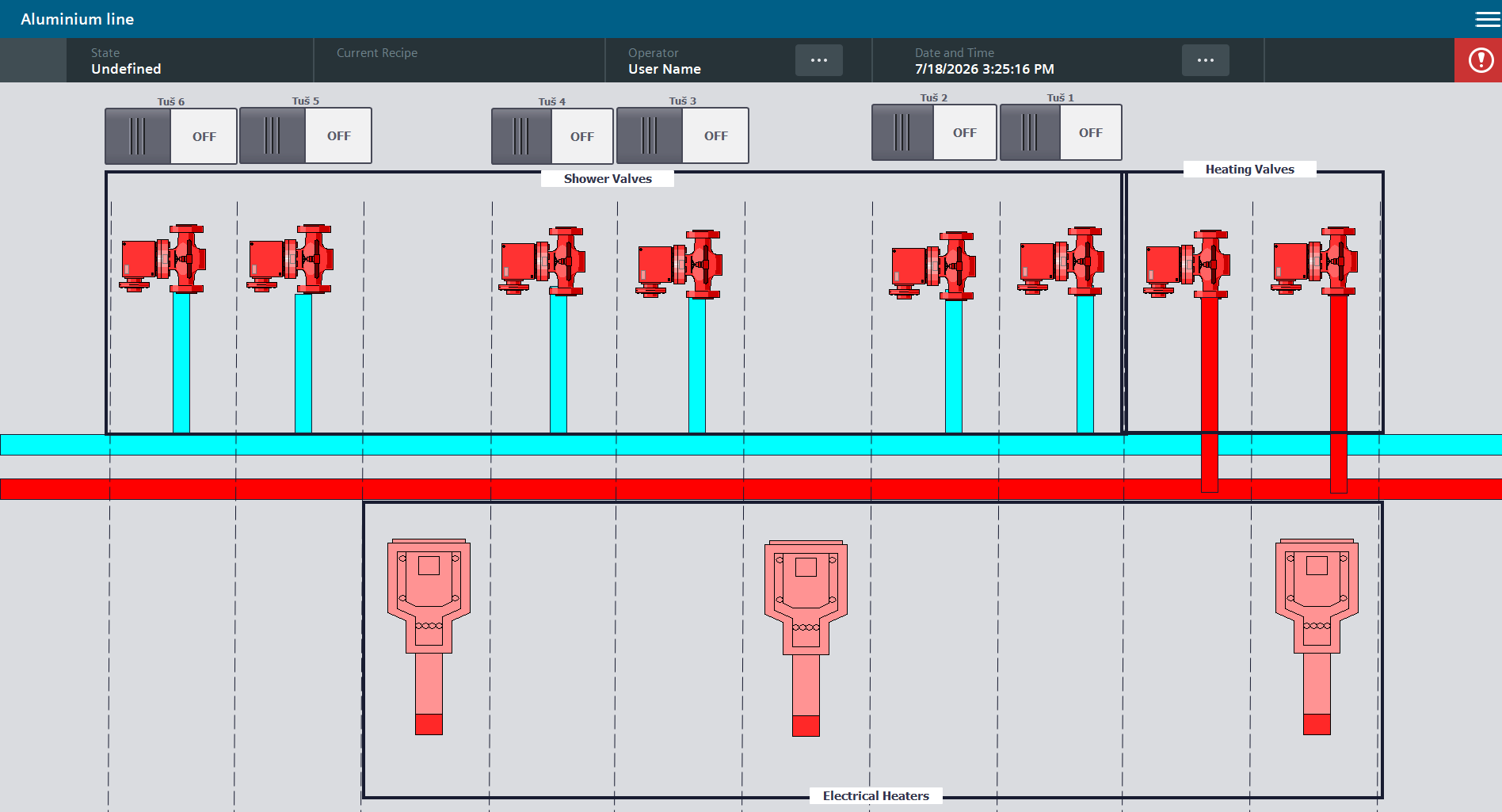Toggle the Tuš 1 switch
The height and width of the screenshot is (812, 1502).
1061,132
